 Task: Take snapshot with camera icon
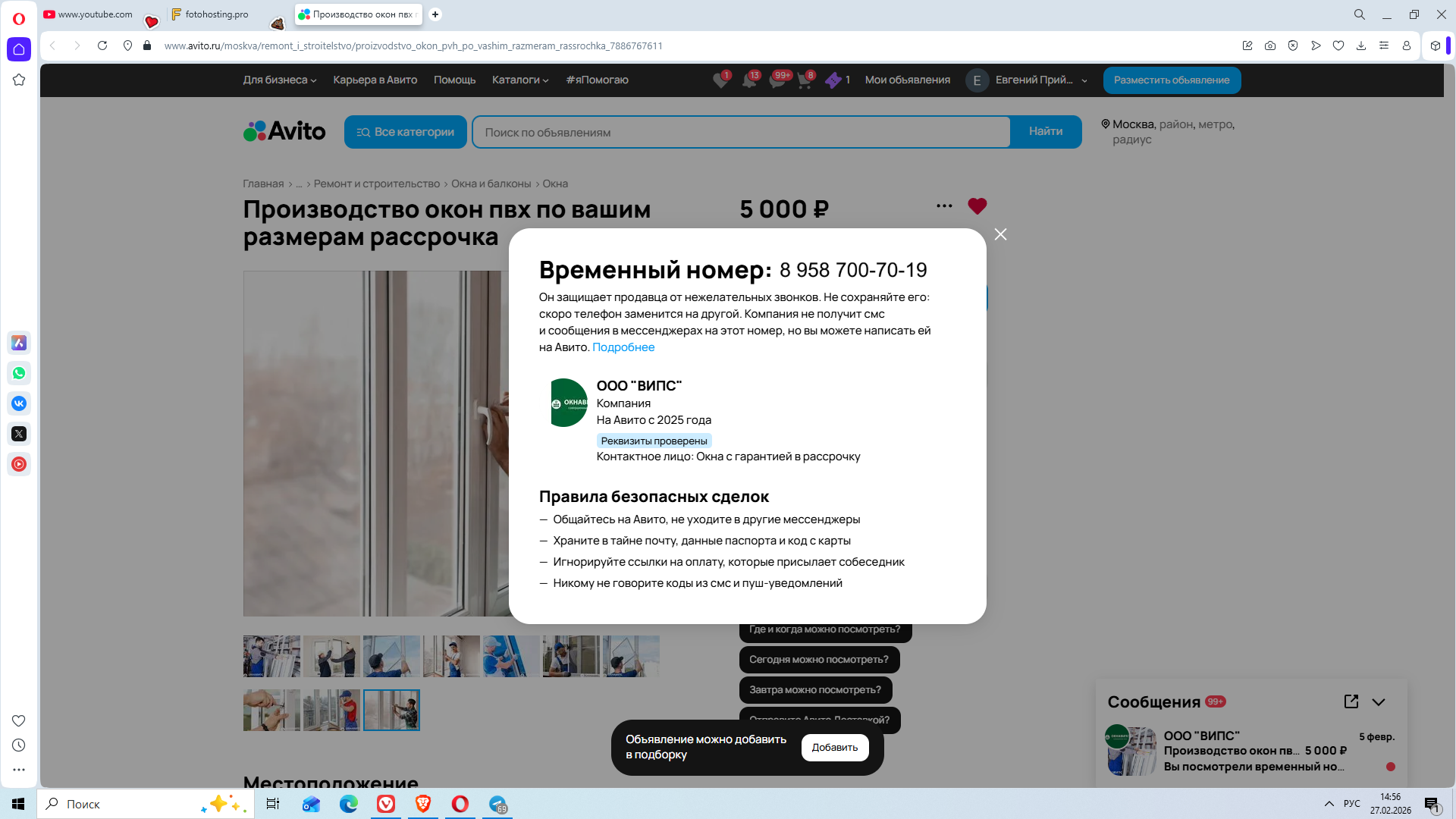coord(1269,45)
